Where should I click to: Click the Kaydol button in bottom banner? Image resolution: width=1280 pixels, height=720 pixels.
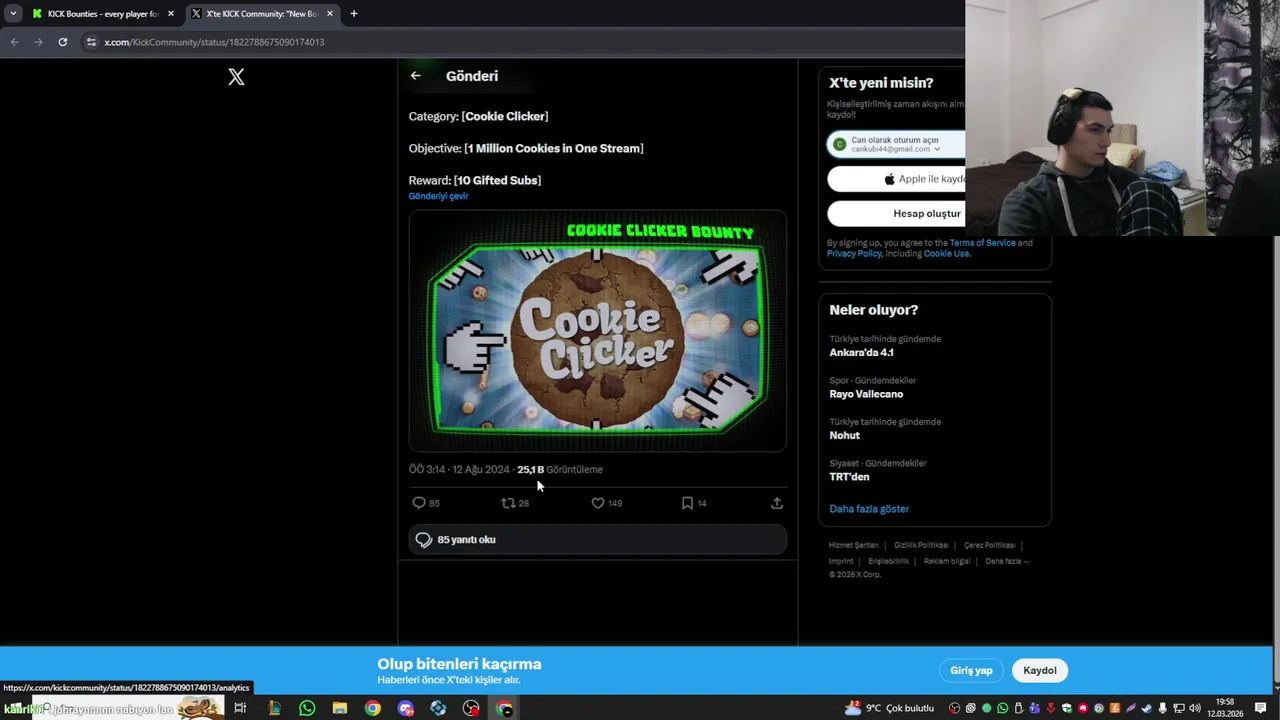[1040, 671]
